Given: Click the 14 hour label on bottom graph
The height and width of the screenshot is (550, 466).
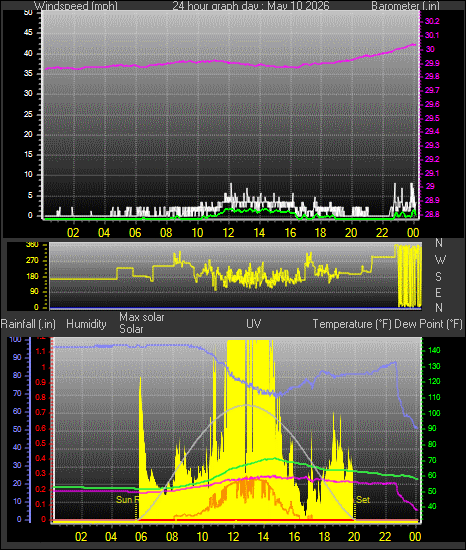Looking at the screenshot, I should click(x=263, y=537).
